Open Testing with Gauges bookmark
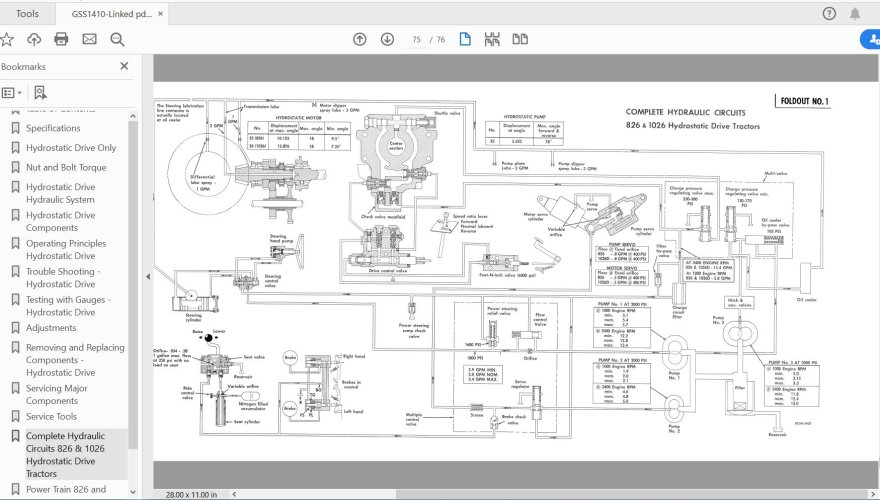This screenshot has width=880, height=500. (x=68, y=305)
